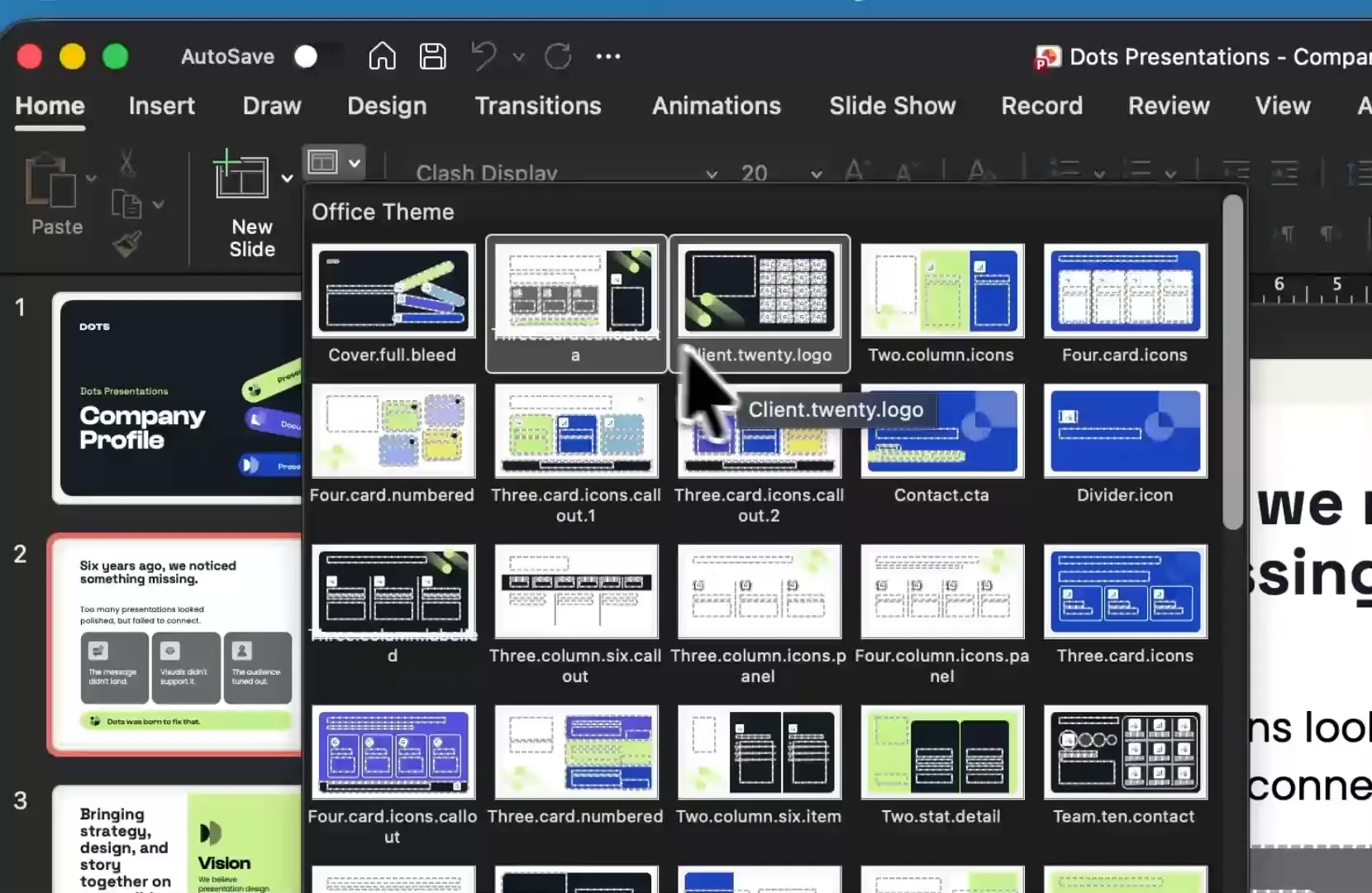
Task: Open the Animations tab
Action: tap(717, 106)
